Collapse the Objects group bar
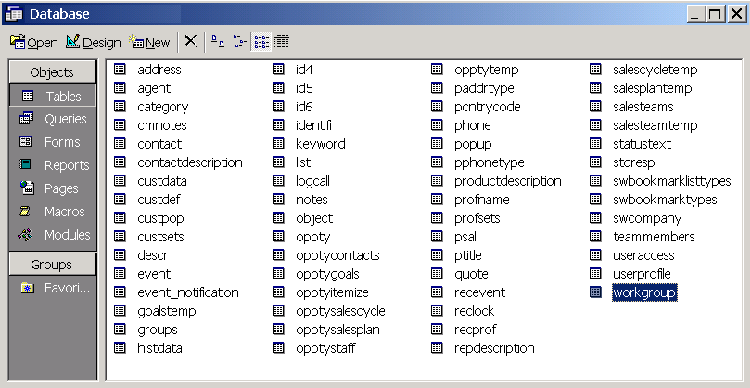Viewport: 750px width, 388px height. tap(52, 72)
